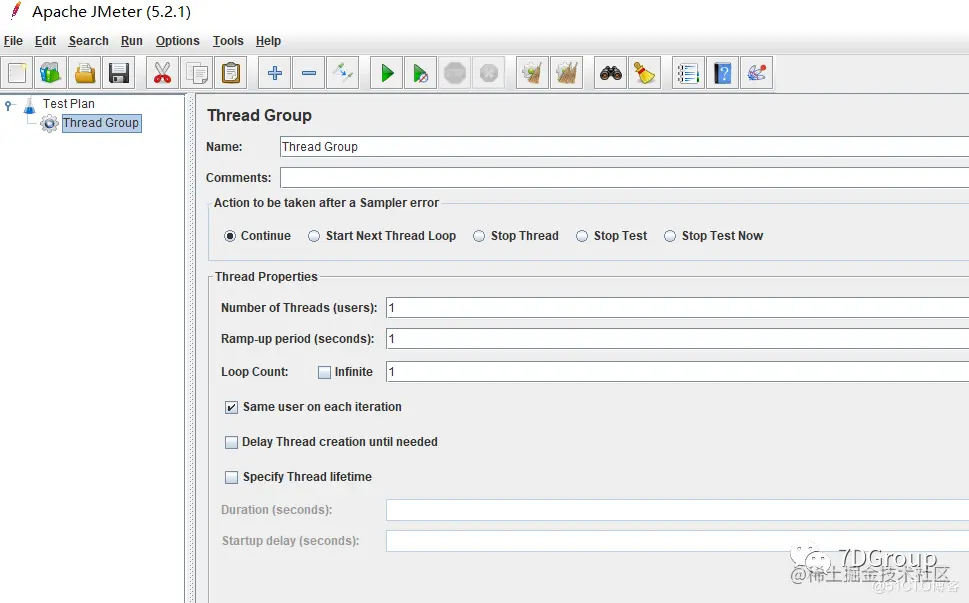Select the Stop Test Now radio button
This screenshot has width=969, height=603.
670,236
